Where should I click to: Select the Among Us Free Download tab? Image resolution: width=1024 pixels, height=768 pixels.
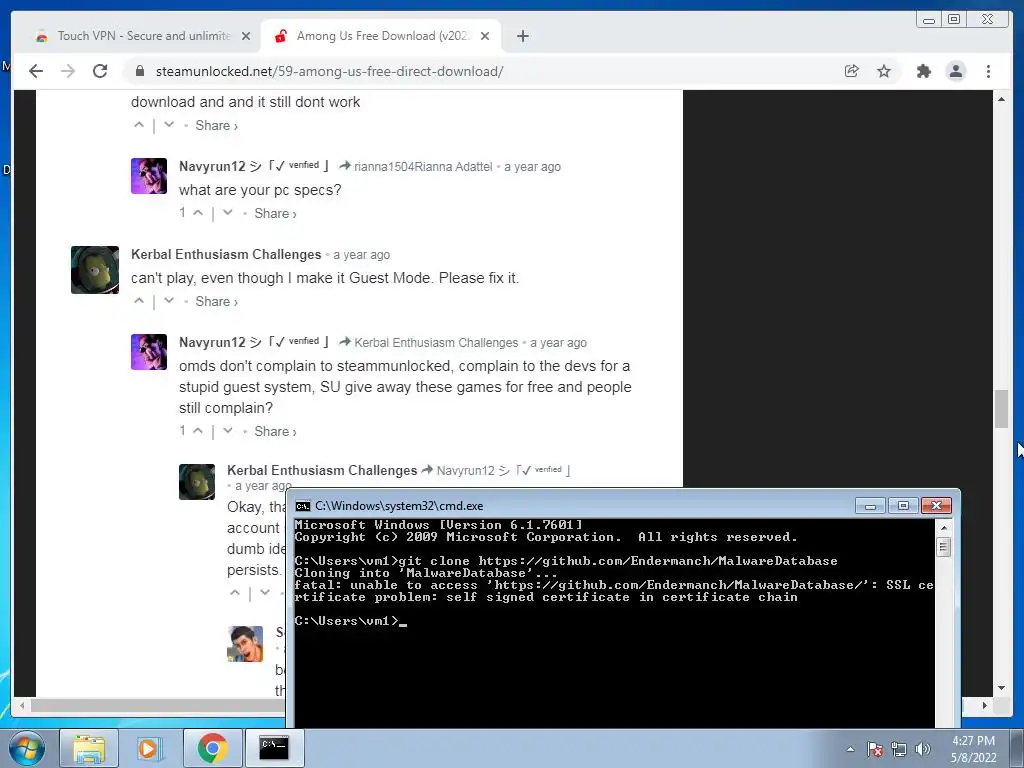coord(381,36)
